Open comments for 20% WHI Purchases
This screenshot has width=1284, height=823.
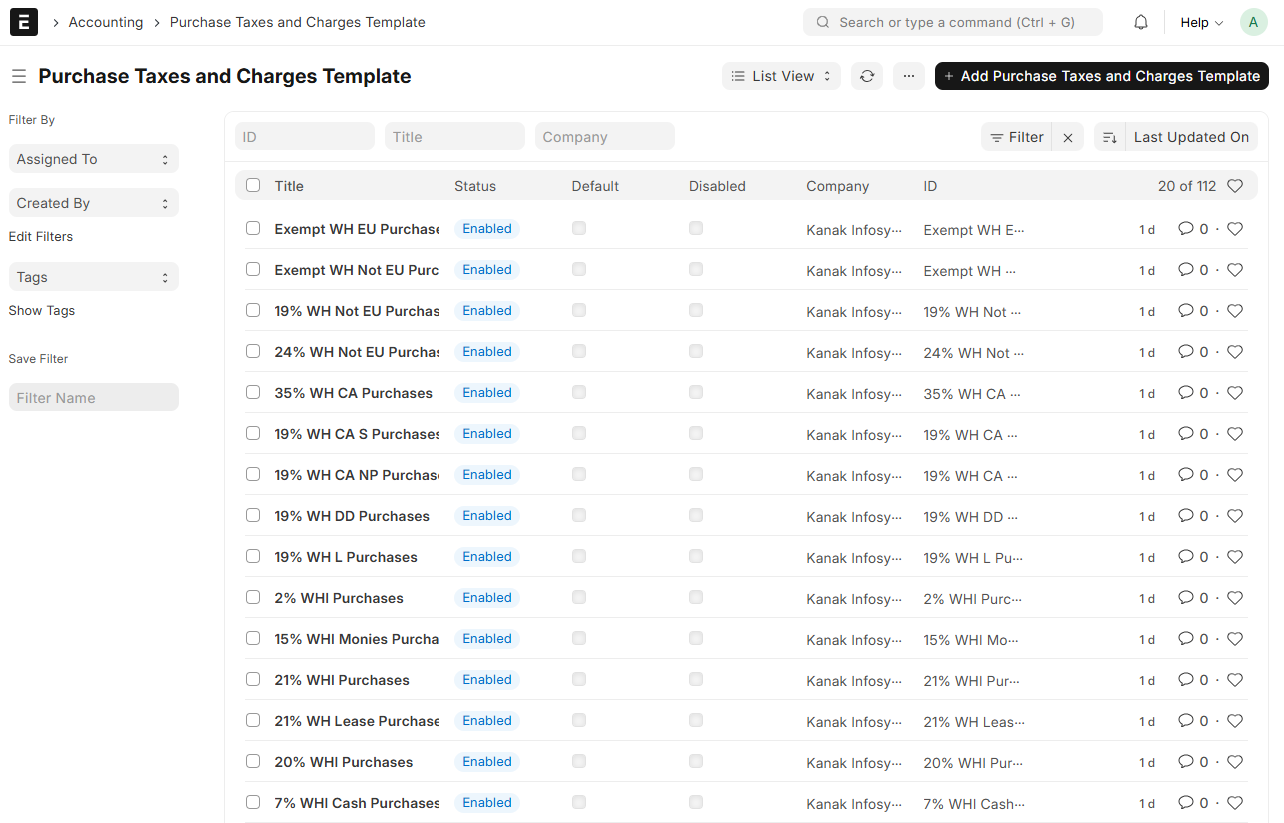[x=1193, y=762]
